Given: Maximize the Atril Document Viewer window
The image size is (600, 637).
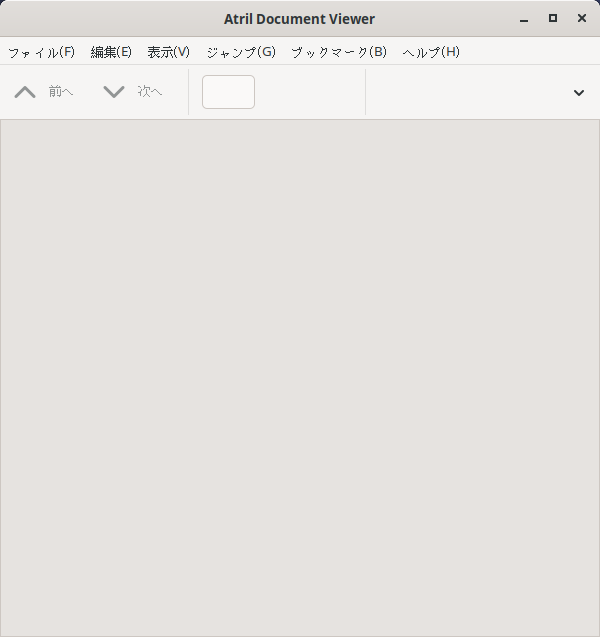Looking at the screenshot, I should 553,18.
